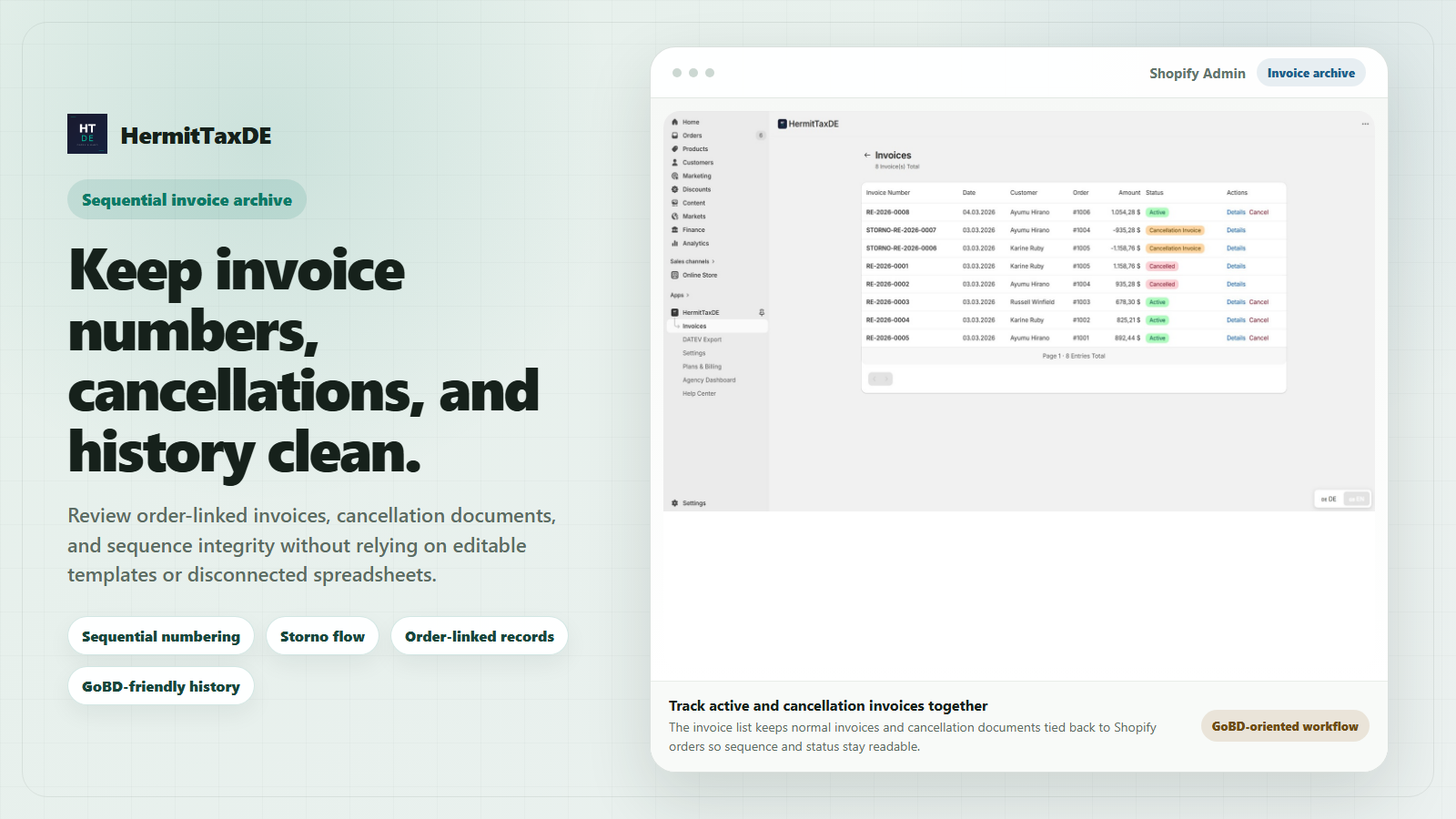Click the Status column header
The image size is (1456, 819).
coord(1155,193)
